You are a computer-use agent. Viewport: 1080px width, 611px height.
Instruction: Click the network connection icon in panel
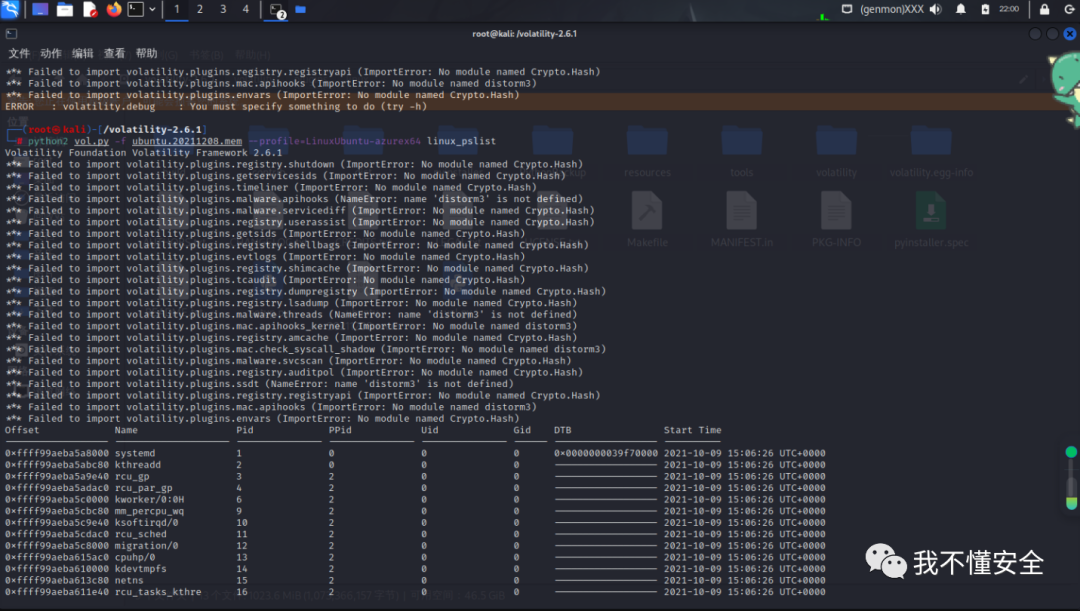pos(847,9)
